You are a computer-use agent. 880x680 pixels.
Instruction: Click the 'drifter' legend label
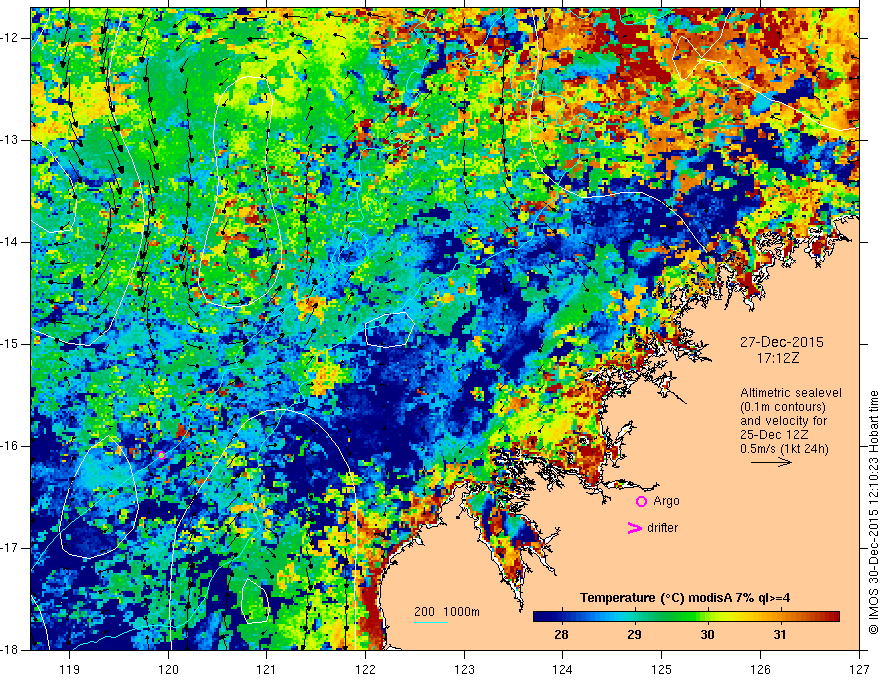click(x=662, y=528)
